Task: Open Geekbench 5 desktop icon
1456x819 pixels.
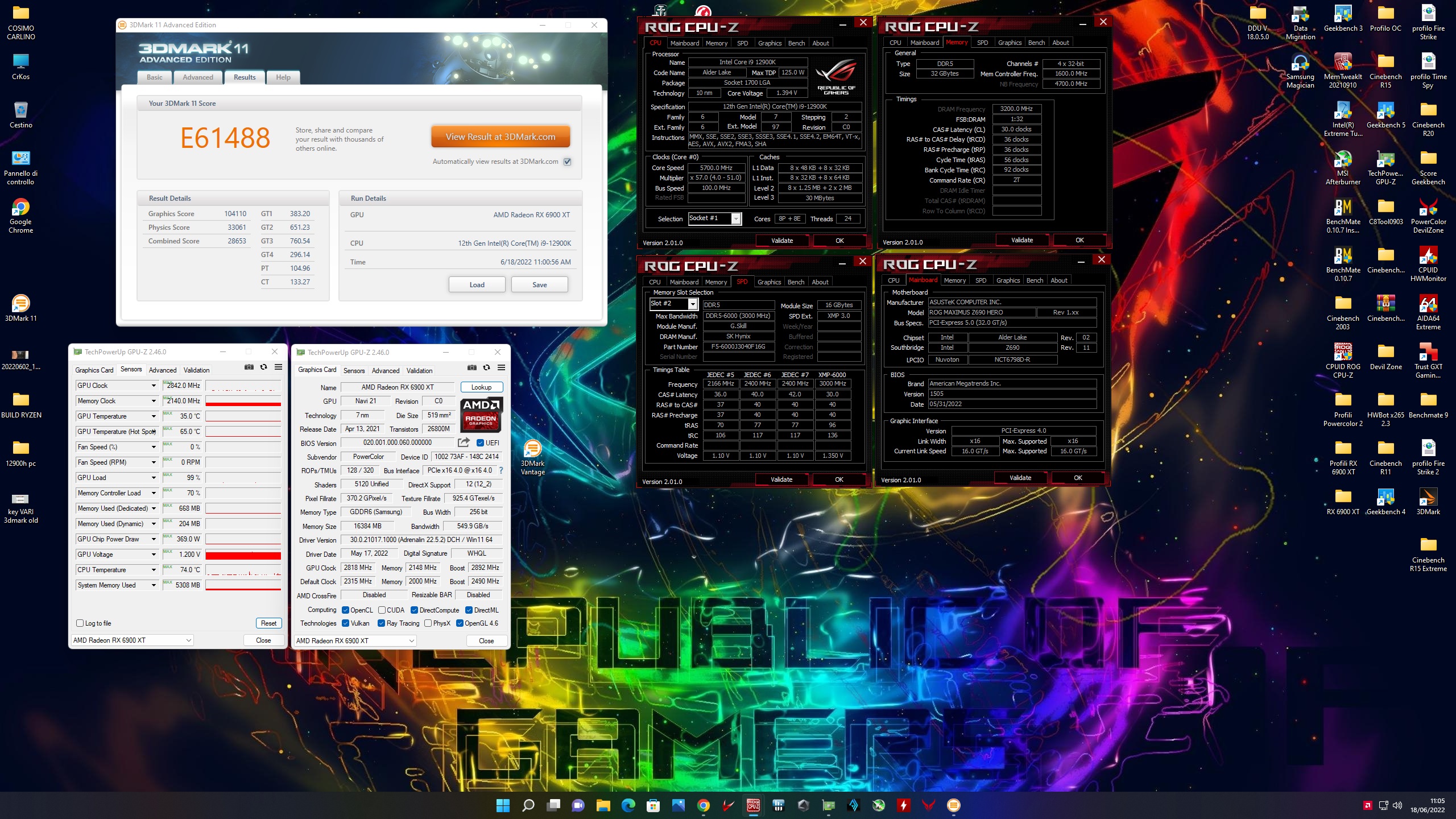Action: (x=1385, y=114)
